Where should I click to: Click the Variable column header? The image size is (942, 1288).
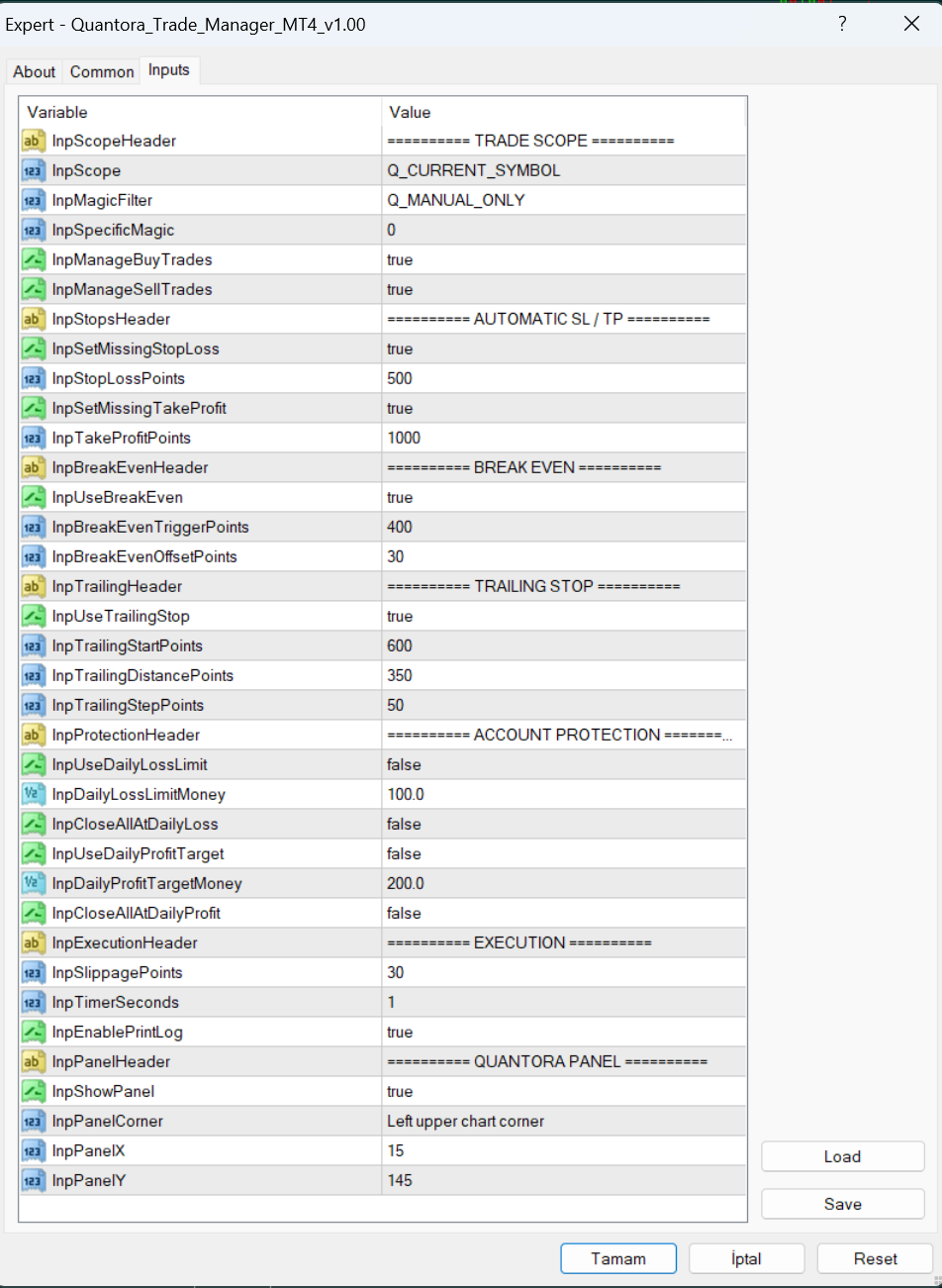point(201,112)
